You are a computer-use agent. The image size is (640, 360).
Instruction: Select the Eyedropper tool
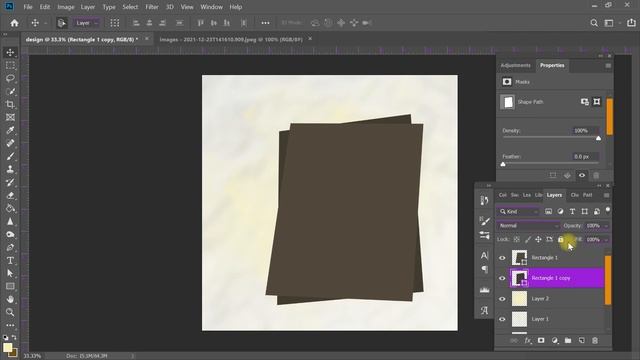[10, 130]
